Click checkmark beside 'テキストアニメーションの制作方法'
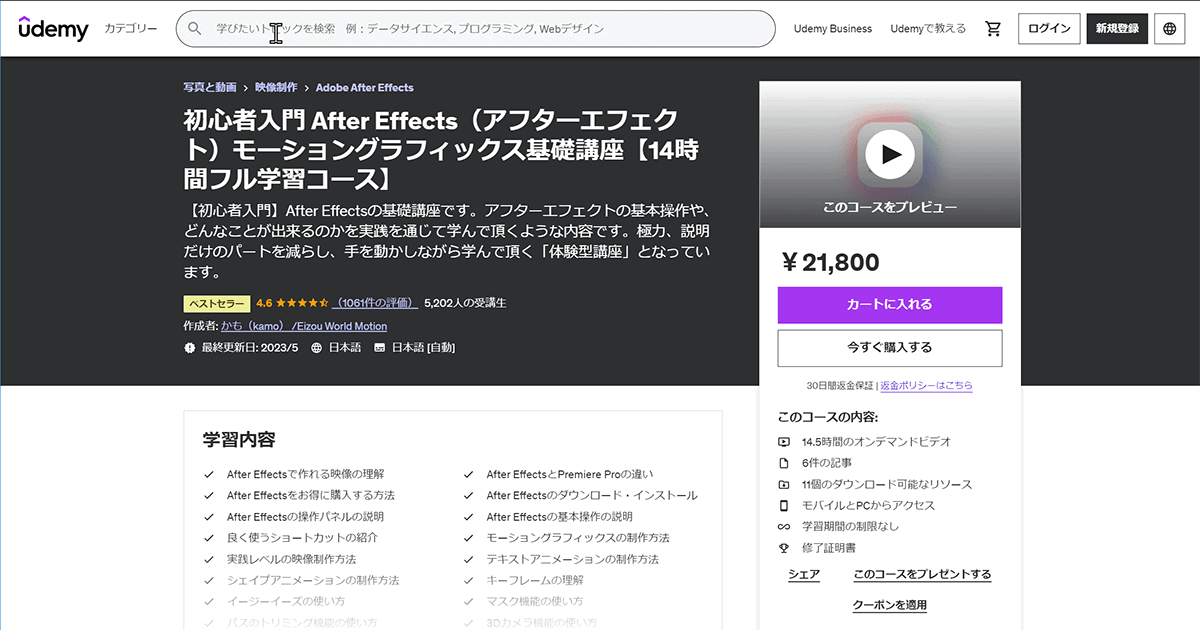The width and height of the screenshot is (1200, 630). tap(468, 559)
